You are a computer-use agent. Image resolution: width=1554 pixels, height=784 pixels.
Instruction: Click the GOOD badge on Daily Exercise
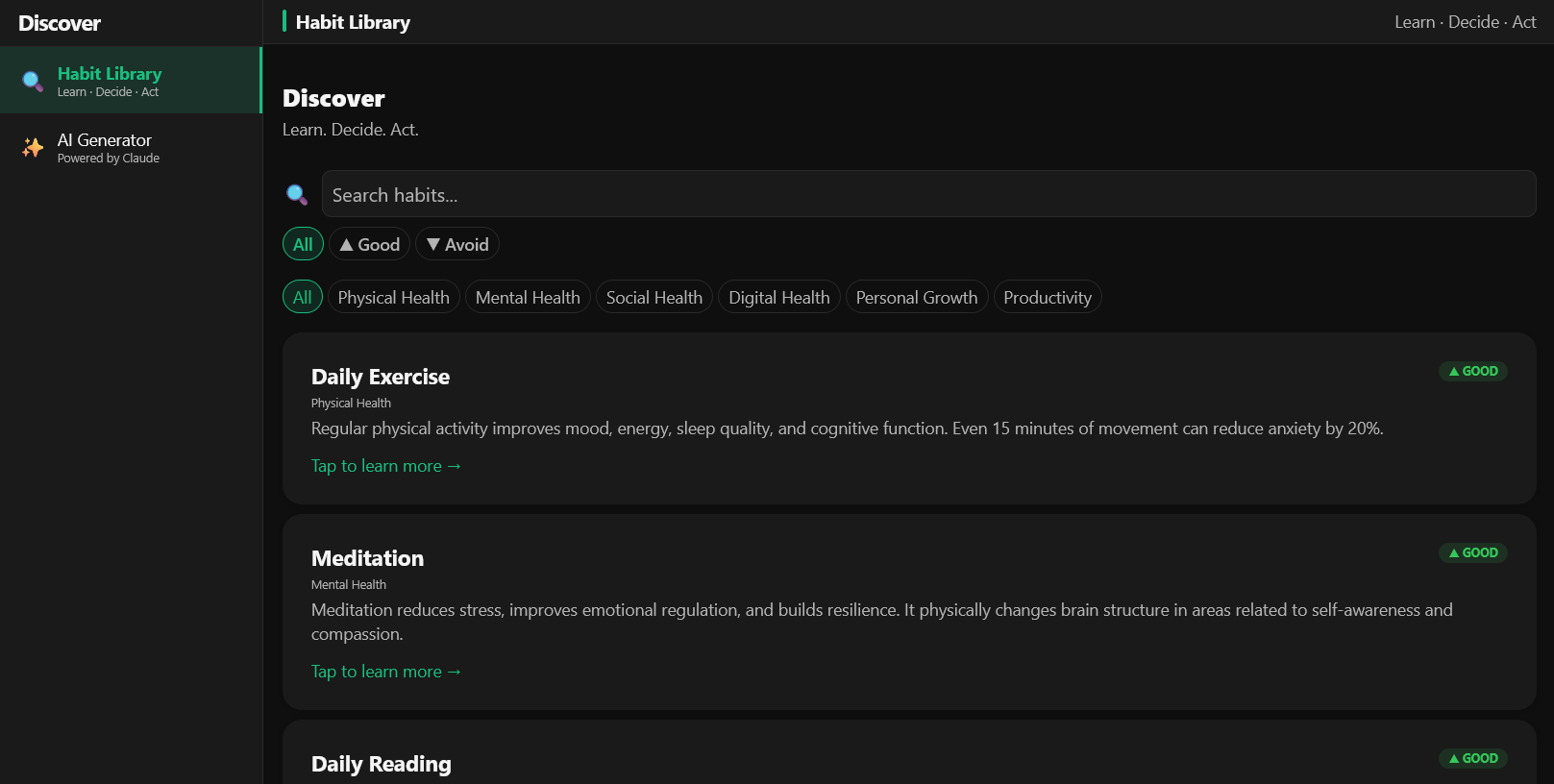(1473, 371)
